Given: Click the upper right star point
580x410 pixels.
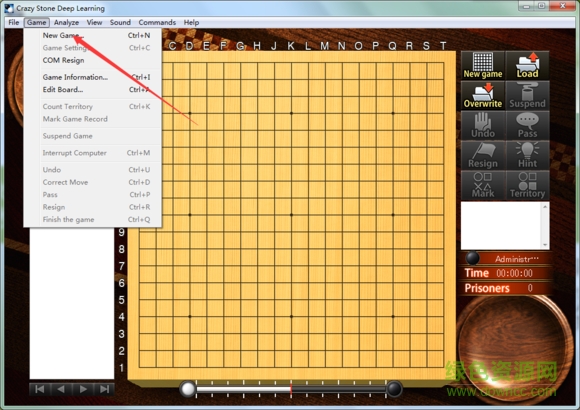Looking at the screenshot, I should (393, 113).
